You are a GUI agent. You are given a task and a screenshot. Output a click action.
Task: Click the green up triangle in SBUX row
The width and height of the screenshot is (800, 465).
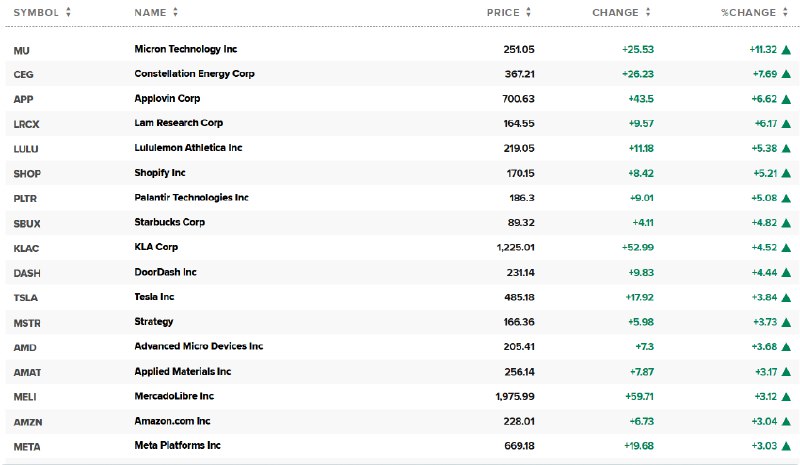pos(786,223)
